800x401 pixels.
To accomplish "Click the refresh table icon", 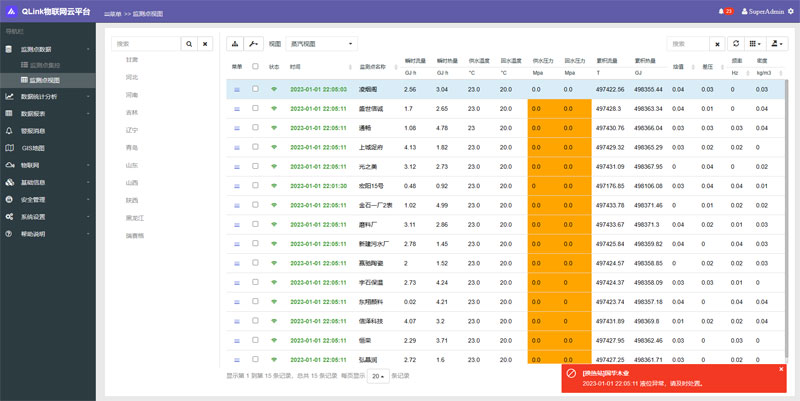I will click(736, 44).
